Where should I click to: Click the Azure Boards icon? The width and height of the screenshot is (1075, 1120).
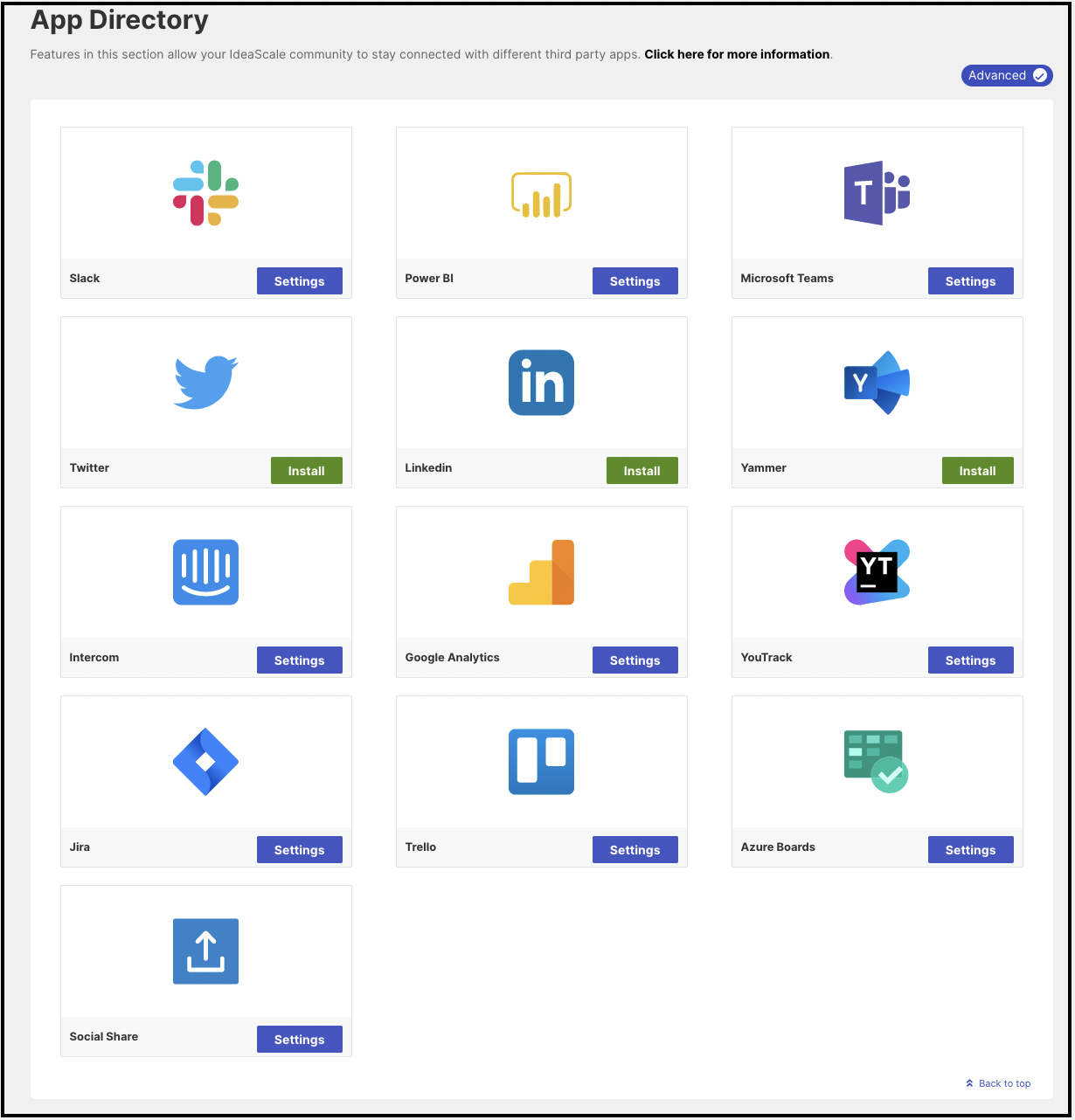point(877,759)
